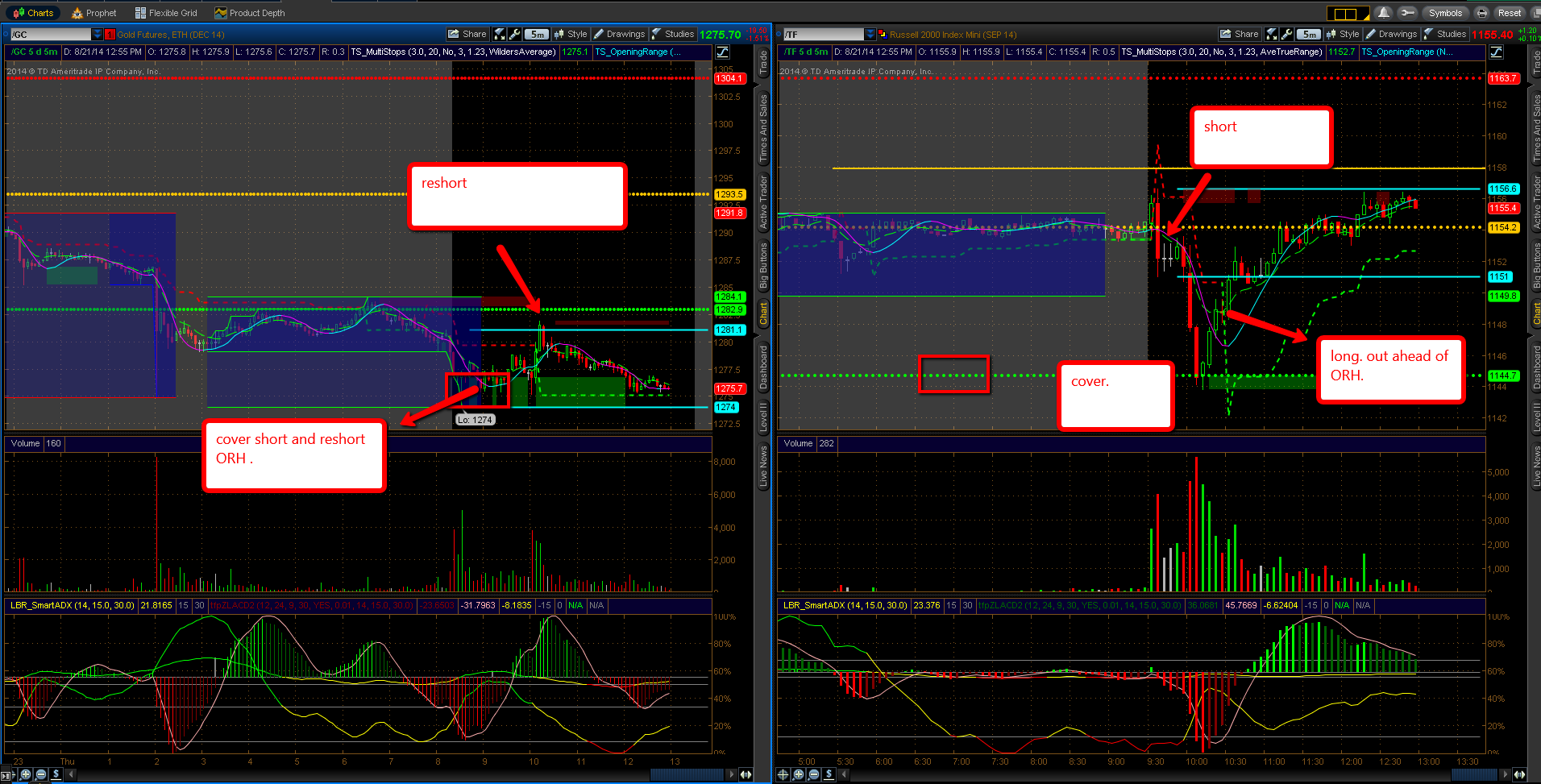
Task: Click LBR_SmartADX label on /GC chart
Action: pyautogui.click(x=73, y=605)
